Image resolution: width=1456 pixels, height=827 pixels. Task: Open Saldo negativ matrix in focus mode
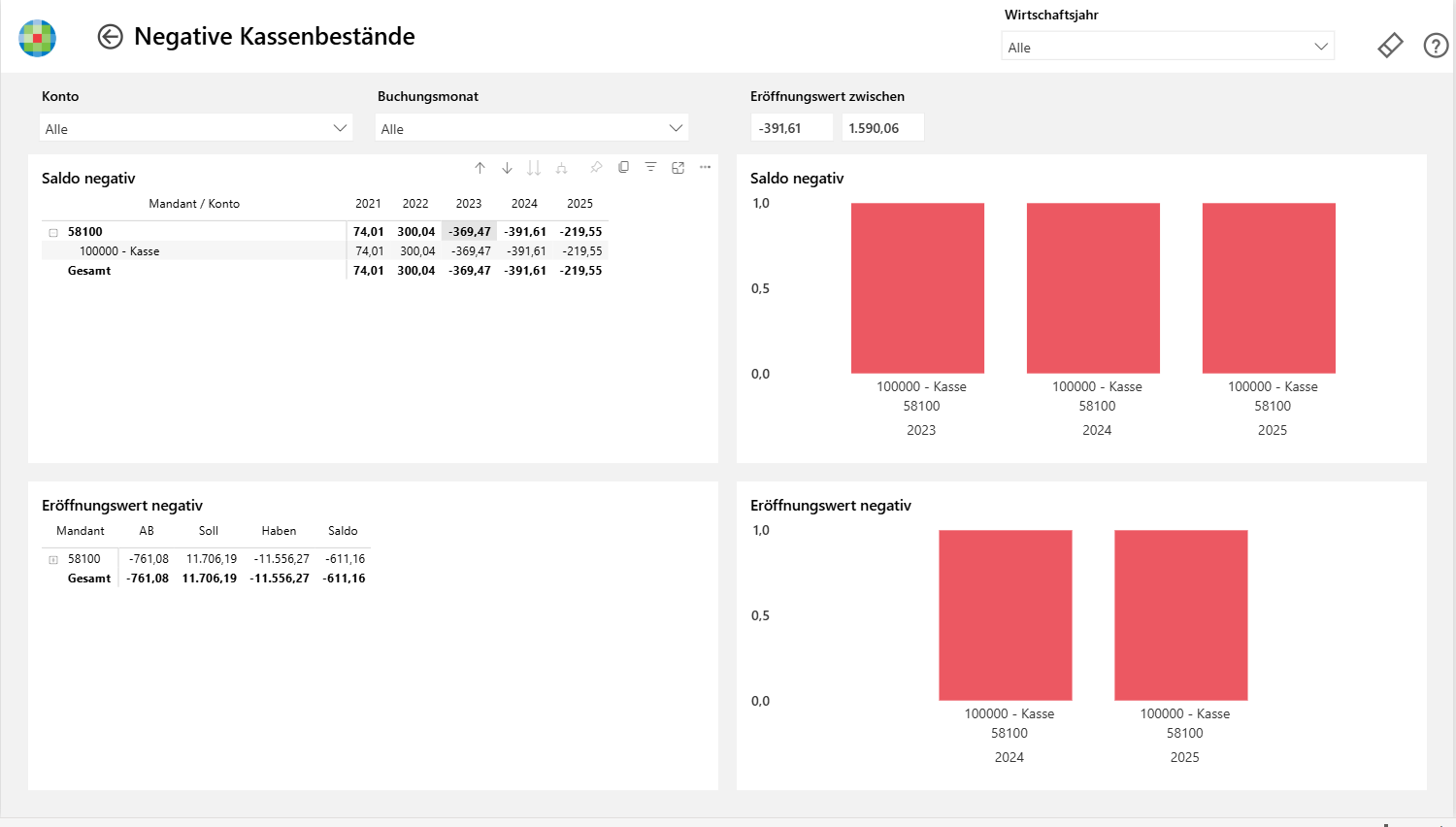[x=678, y=167]
